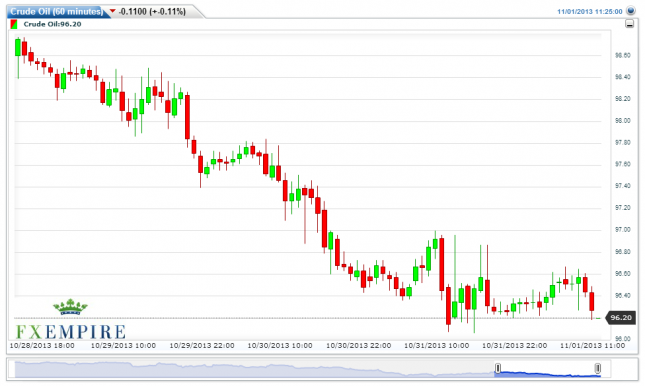Click the FX Empire crown logo
Screen dimensions: 645x386
(70, 307)
